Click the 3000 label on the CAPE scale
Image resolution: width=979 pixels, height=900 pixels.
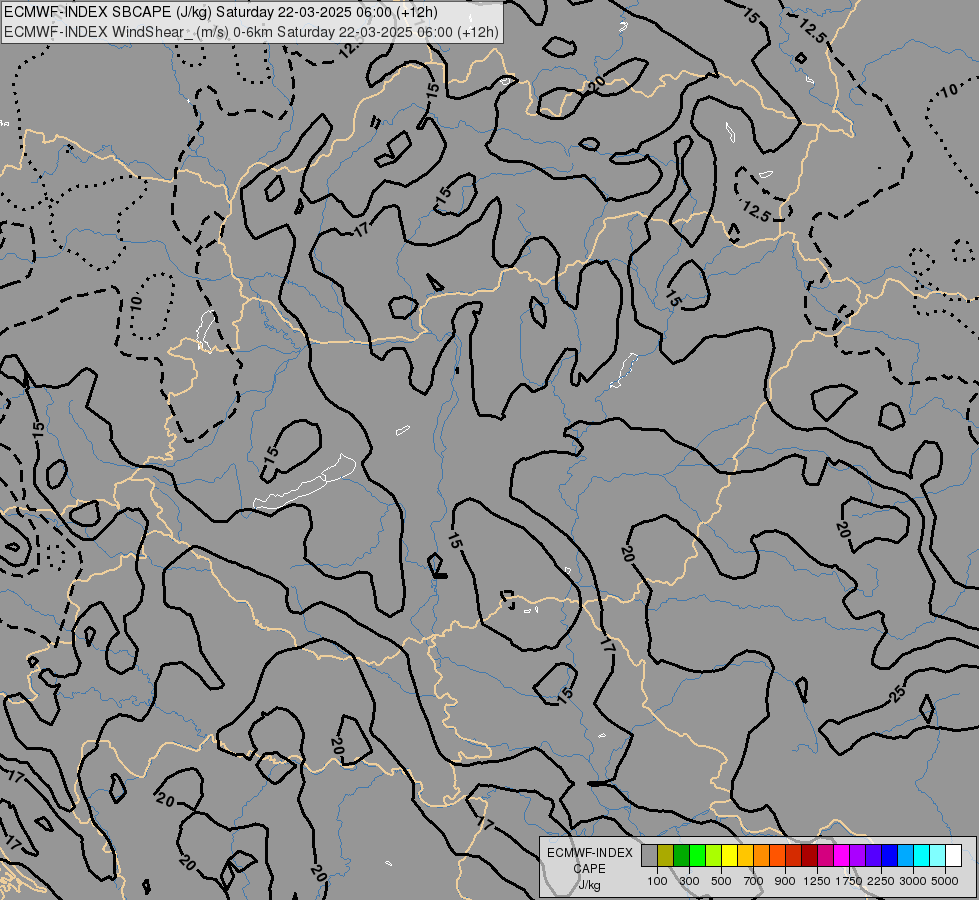tap(913, 881)
